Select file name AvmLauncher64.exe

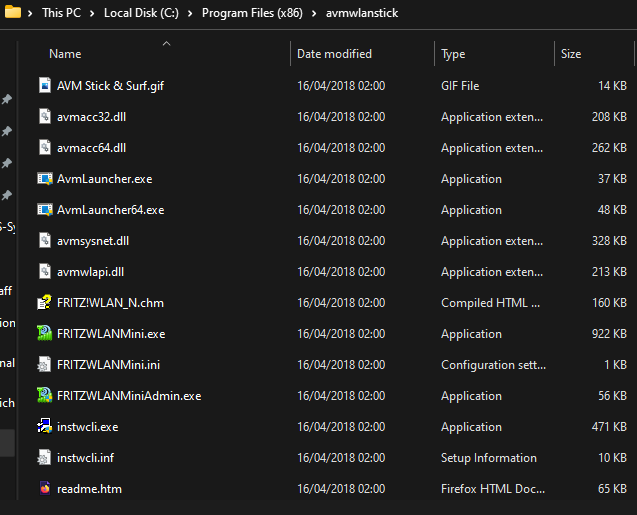pos(110,210)
